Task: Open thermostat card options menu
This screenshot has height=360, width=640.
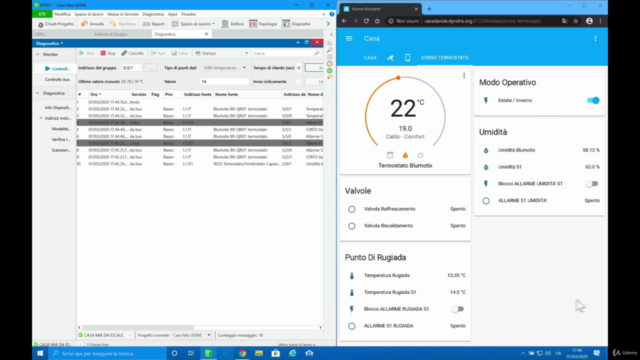Action: (464, 76)
